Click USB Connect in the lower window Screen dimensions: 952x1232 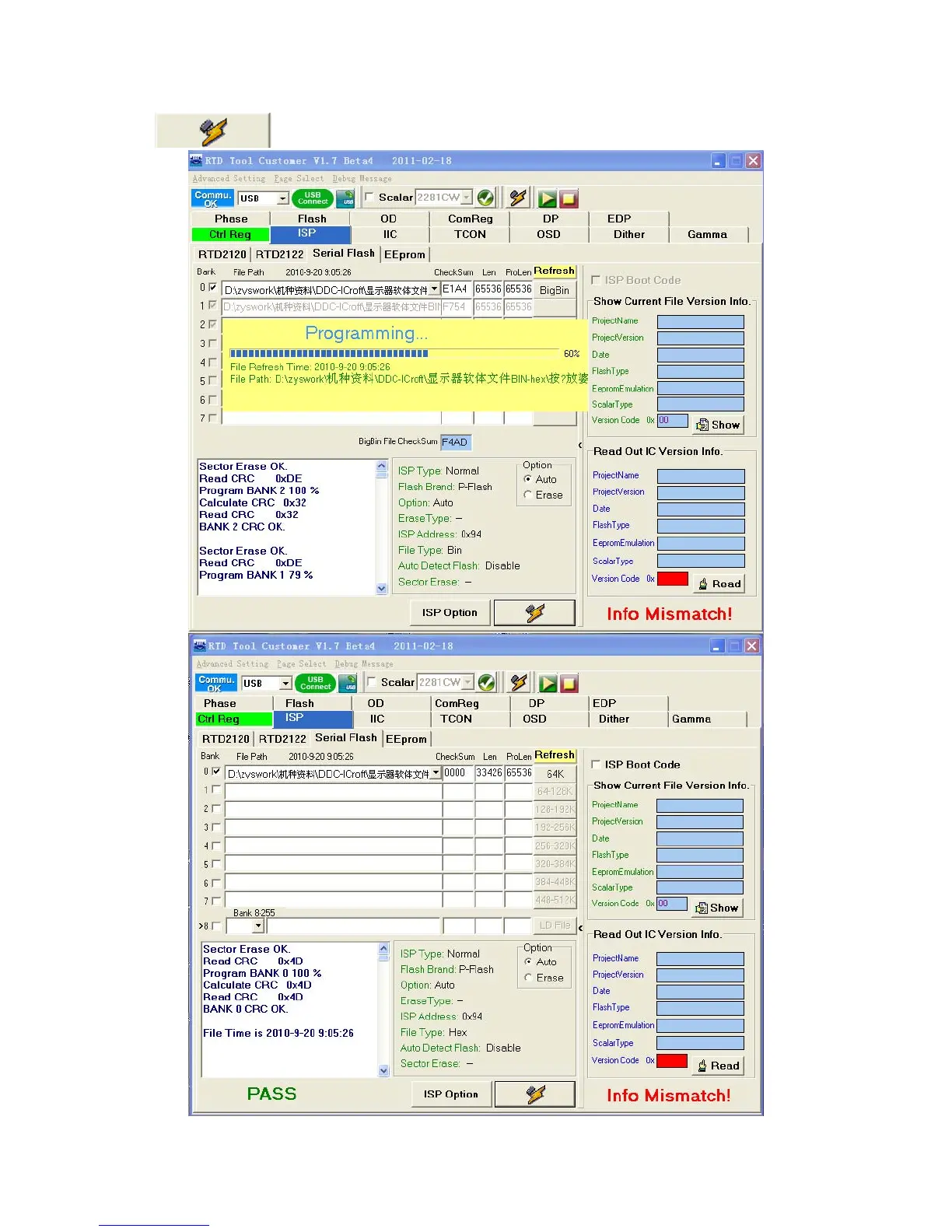315,683
